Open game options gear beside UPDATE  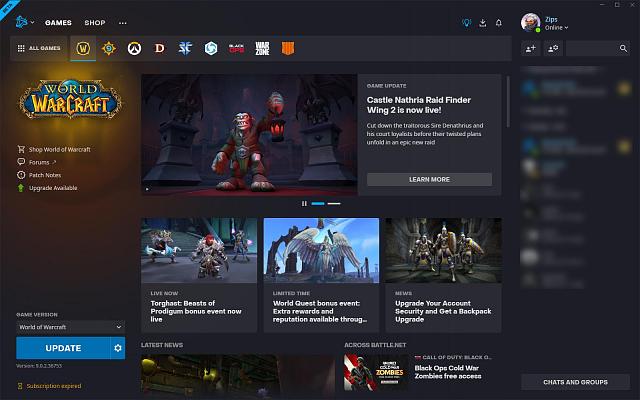pos(118,348)
